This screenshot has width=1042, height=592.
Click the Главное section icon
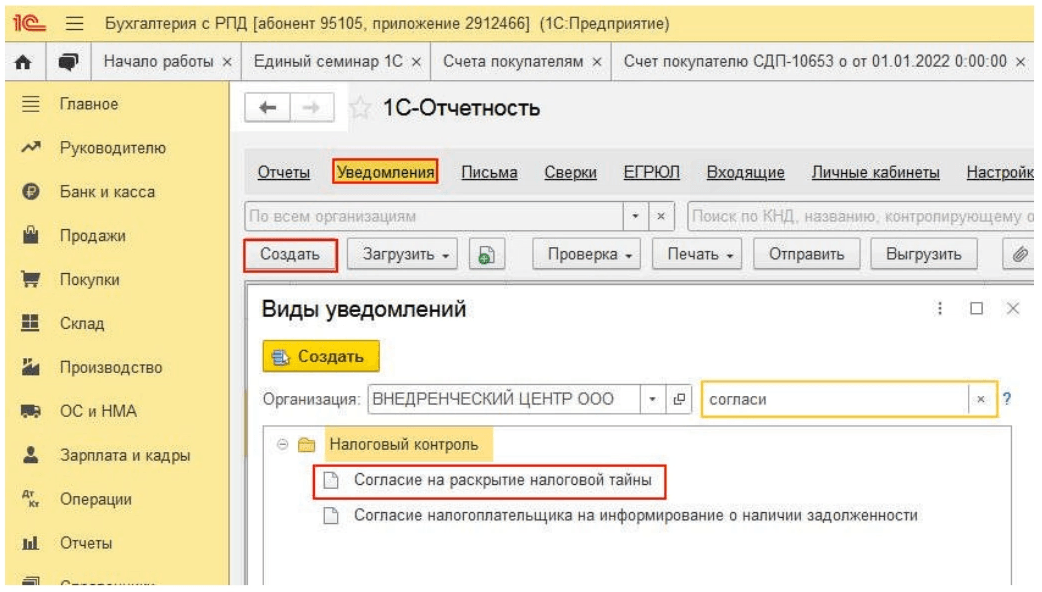pos(31,104)
